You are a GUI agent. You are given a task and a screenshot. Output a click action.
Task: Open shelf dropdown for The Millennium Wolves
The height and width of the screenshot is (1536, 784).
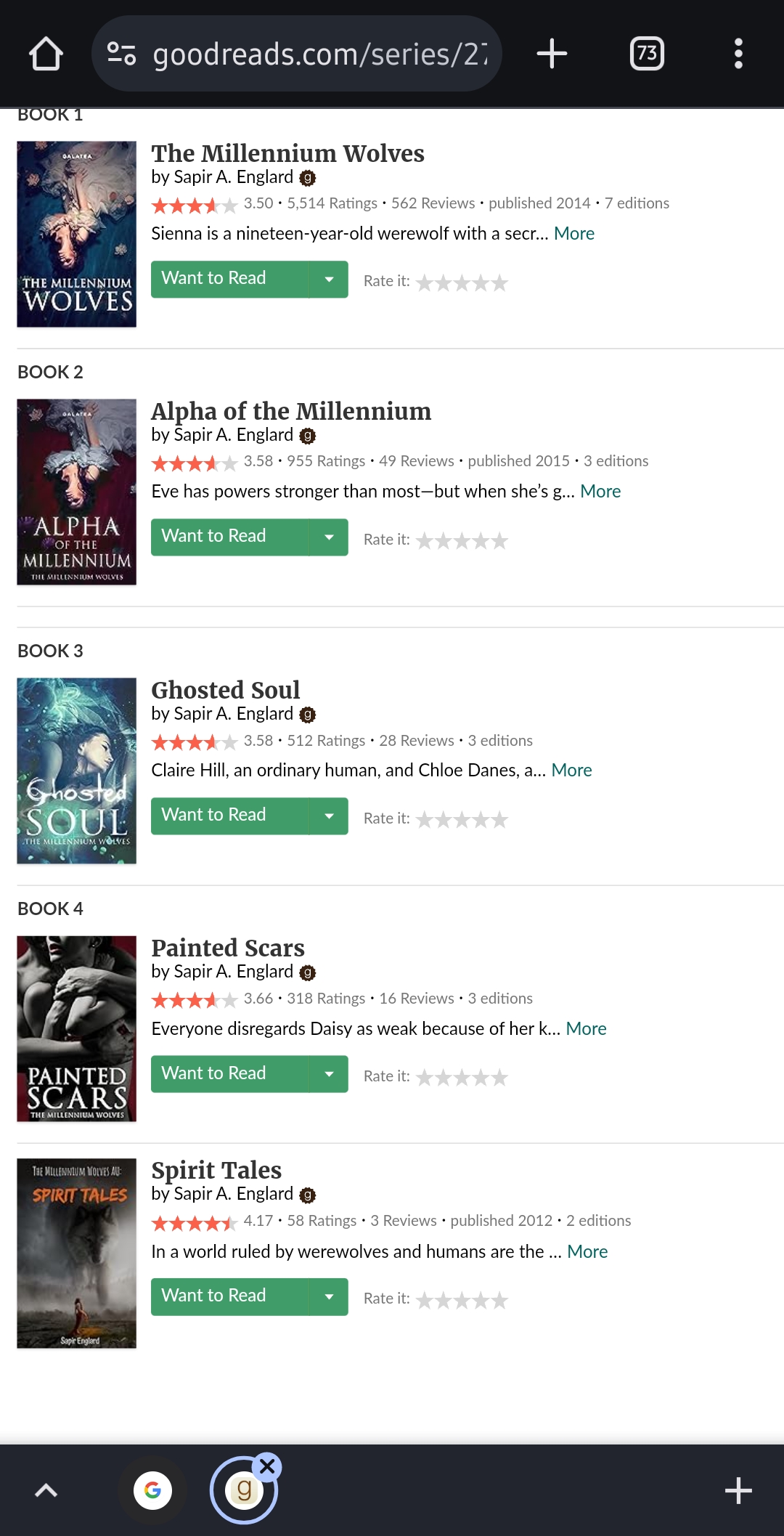(329, 280)
